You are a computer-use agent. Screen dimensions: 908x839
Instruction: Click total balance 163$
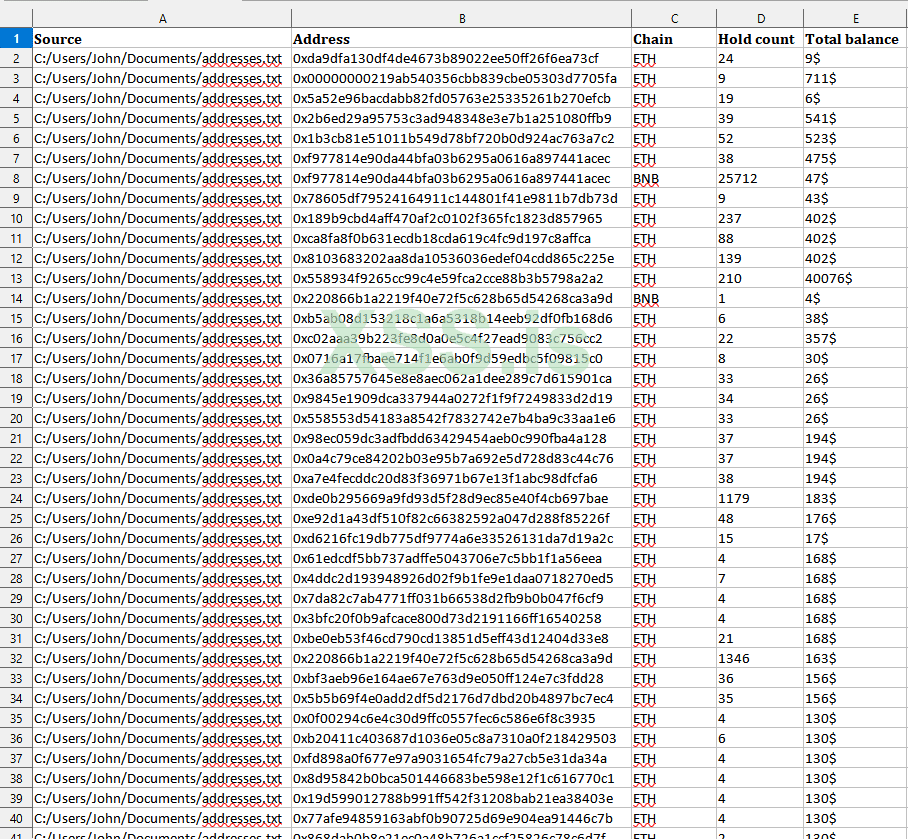855,658
